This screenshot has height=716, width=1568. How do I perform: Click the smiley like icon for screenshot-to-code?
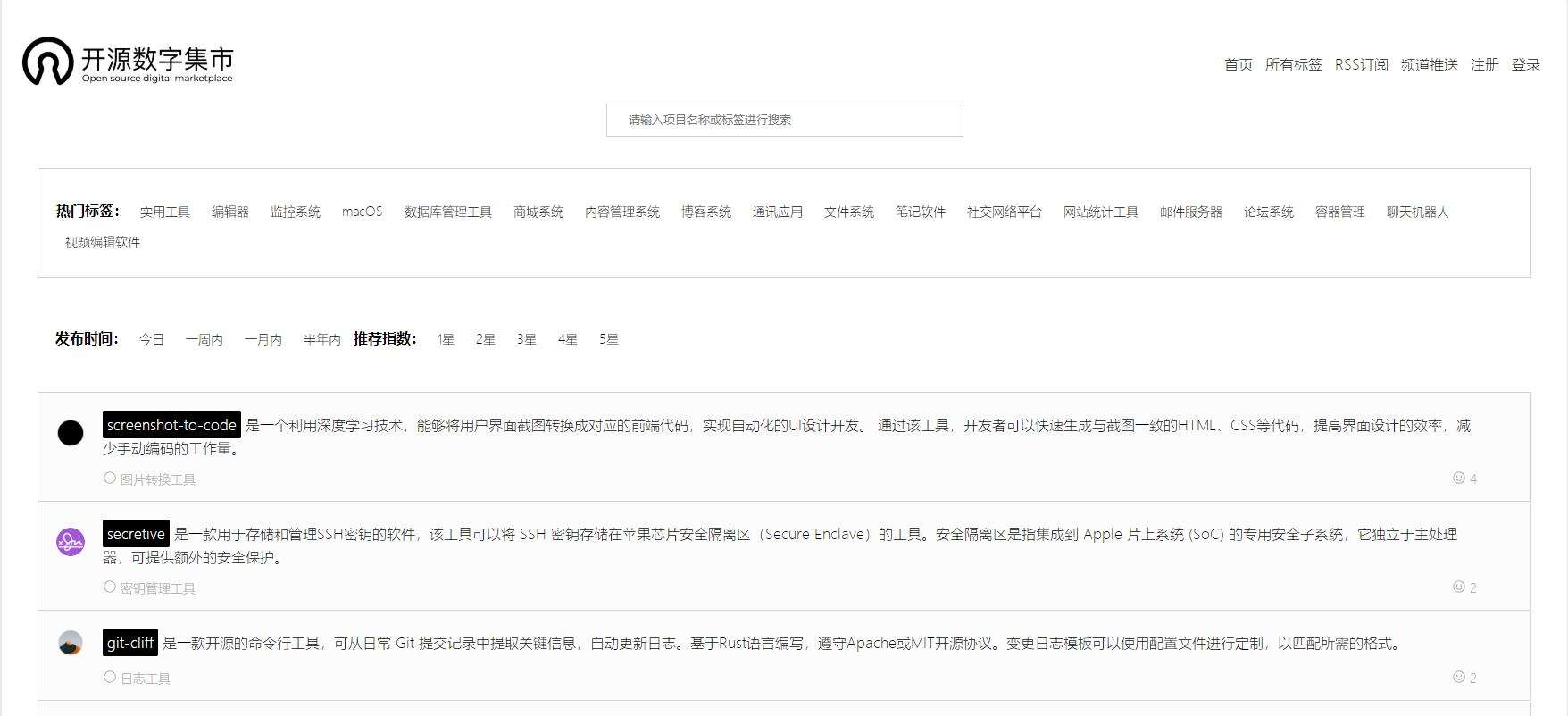click(x=1459, y=478)
